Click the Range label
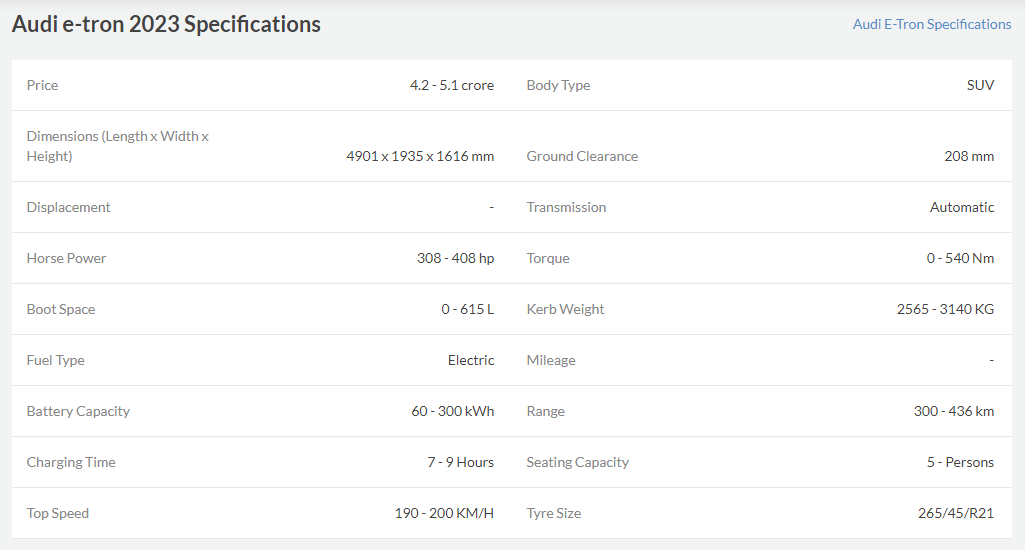 (x=546, y=411)
